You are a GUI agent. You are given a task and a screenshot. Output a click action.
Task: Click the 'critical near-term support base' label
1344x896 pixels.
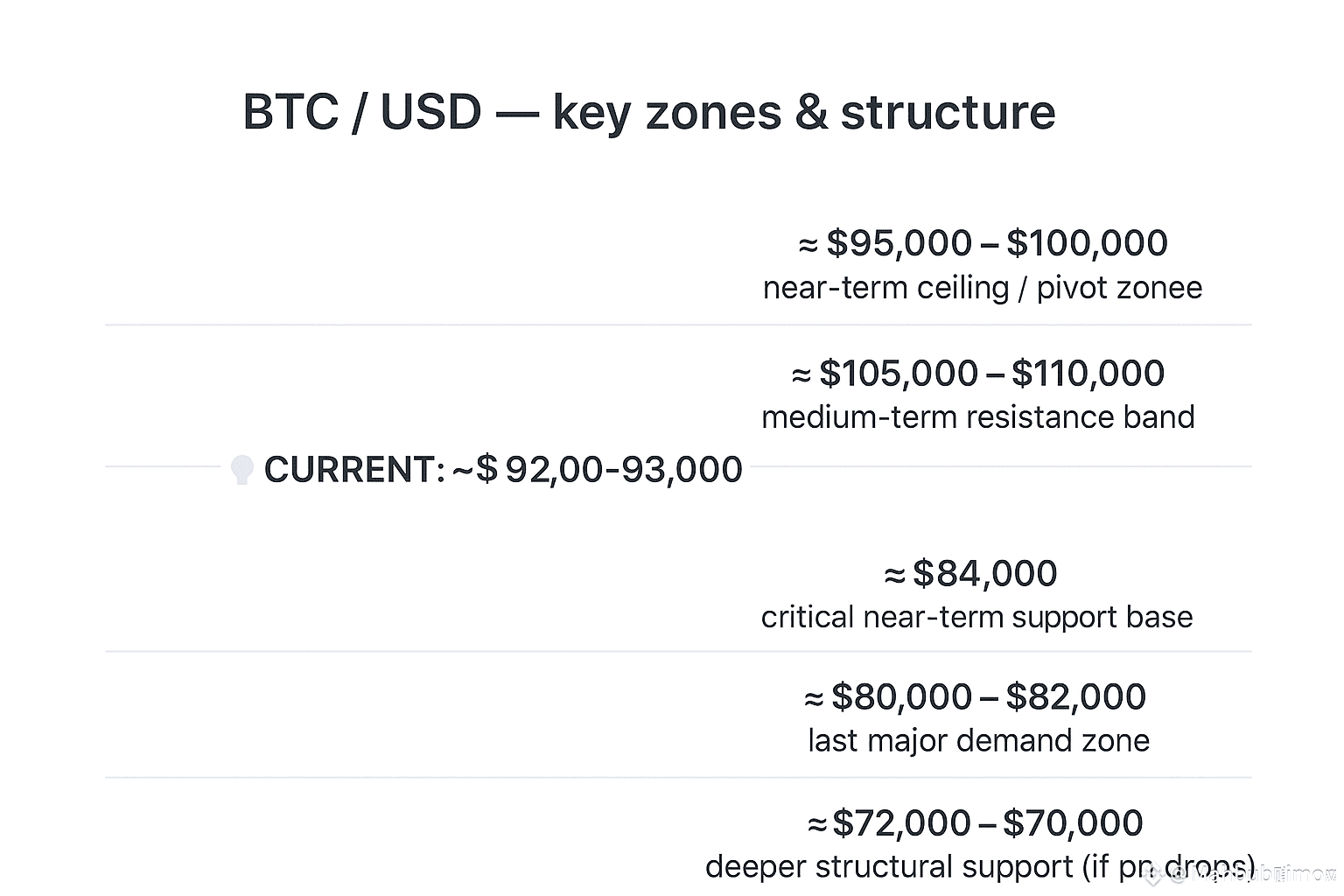pos(976,618)
